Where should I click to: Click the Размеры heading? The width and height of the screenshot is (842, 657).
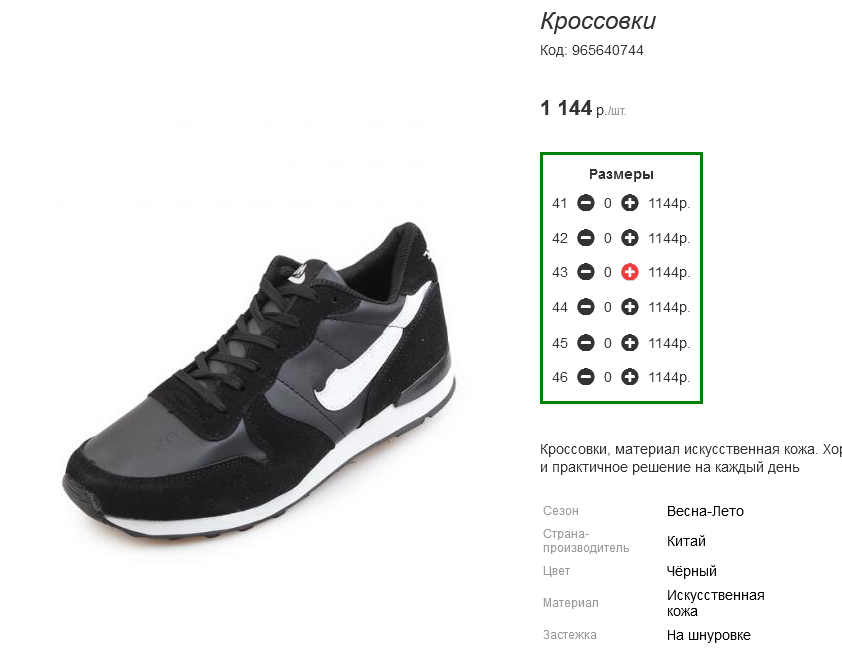click(x=621, y=174)
